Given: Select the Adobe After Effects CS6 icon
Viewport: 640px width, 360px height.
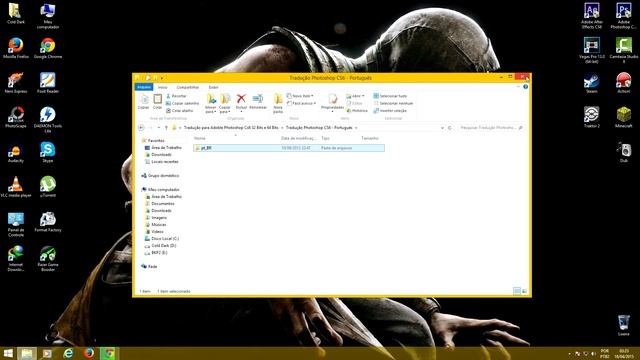Looking at the screenshot, I should (x=592, y=16).
